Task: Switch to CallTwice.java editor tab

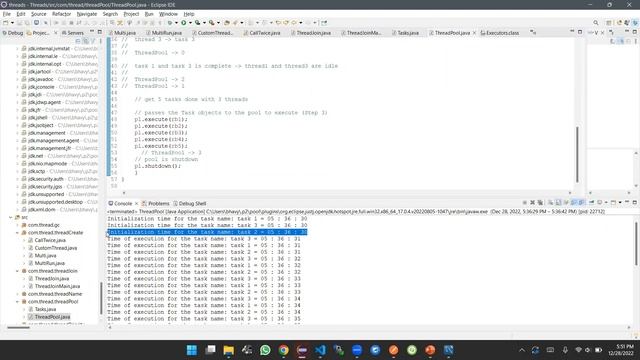Action: (262, 33)
